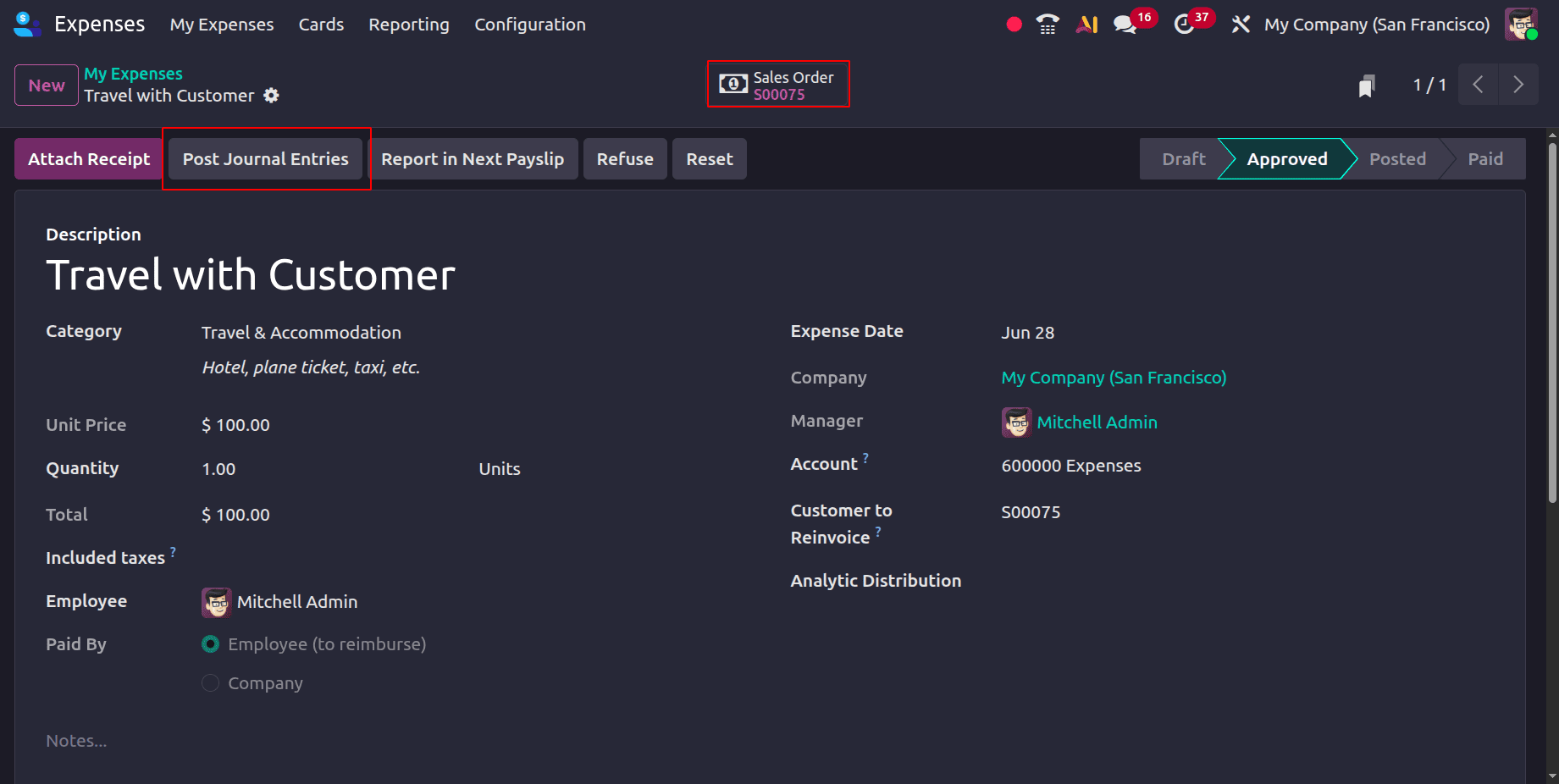Click the Account help question mark
Image resolution: width=1559 pixels, height=784 pixels.
(x=865, y=458)
